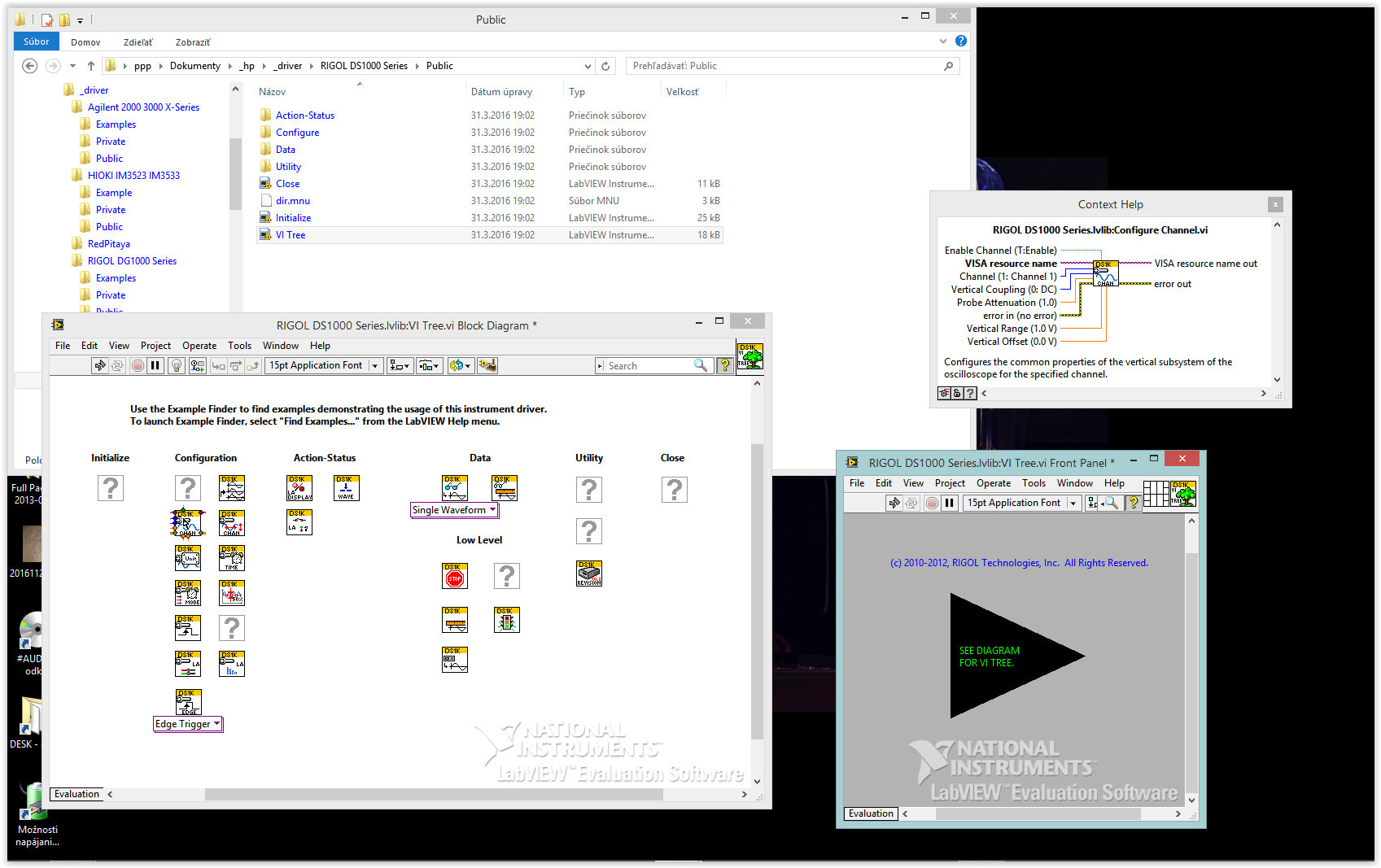Open Single Waveform polymorphic selector

454,510
